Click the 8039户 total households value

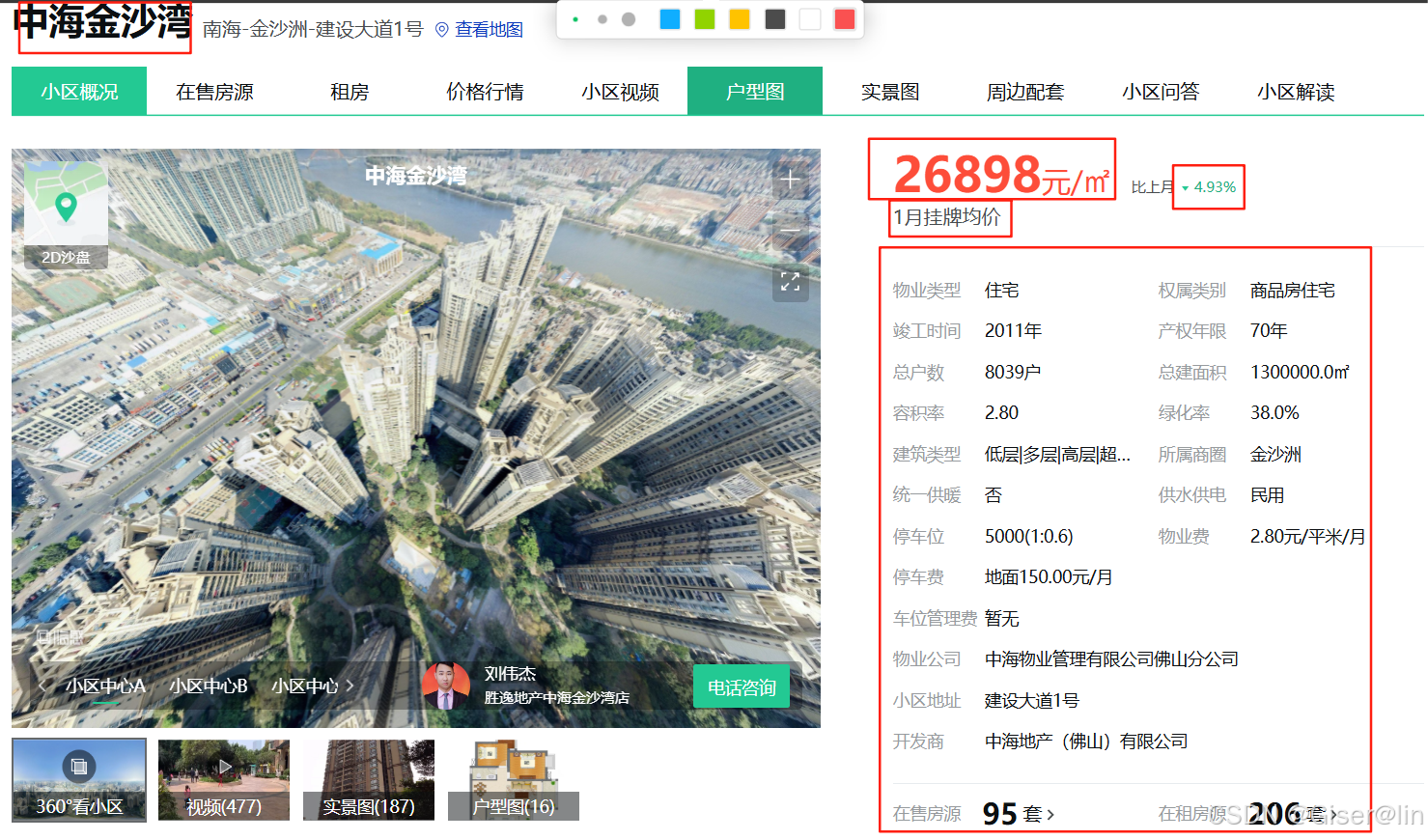click(1012, 372)
